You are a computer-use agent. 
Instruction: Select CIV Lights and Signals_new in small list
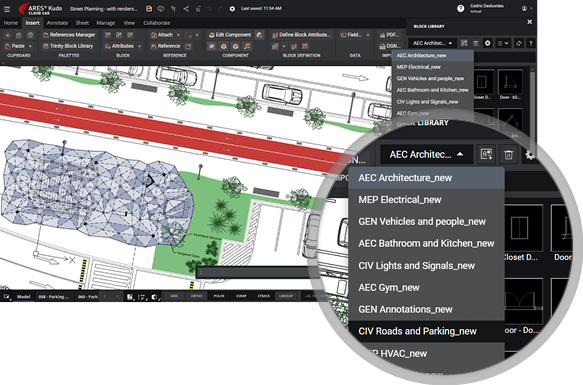[x=433, y=102]
